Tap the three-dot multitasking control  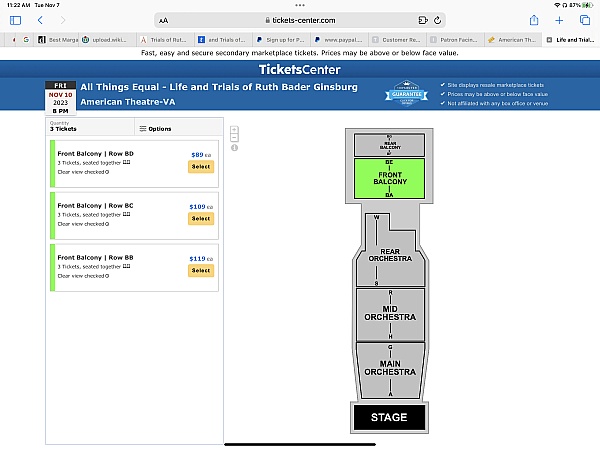coord(300,5)
